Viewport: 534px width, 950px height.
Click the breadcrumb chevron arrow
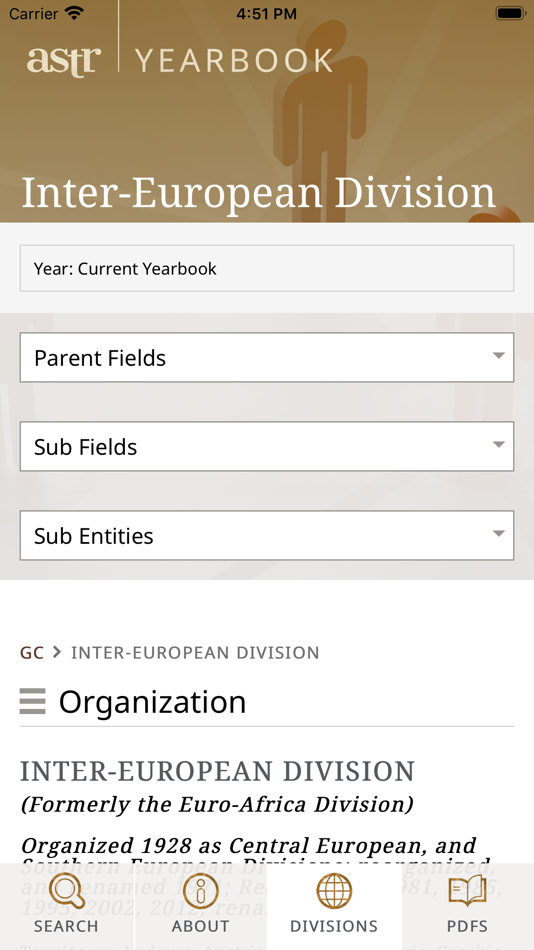tap(57, 652)
